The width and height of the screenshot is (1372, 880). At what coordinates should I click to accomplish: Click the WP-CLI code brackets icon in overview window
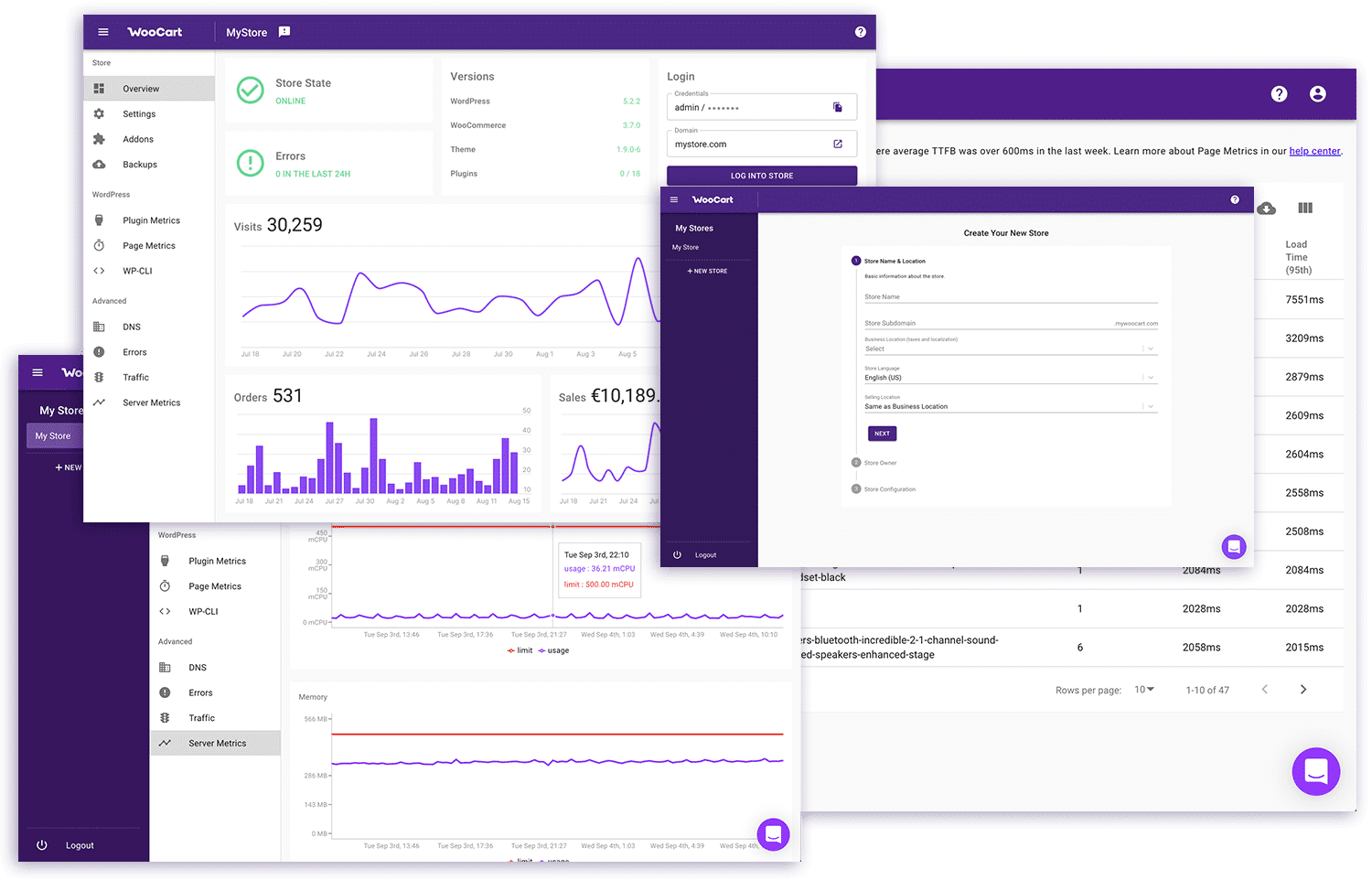[99, 271]
